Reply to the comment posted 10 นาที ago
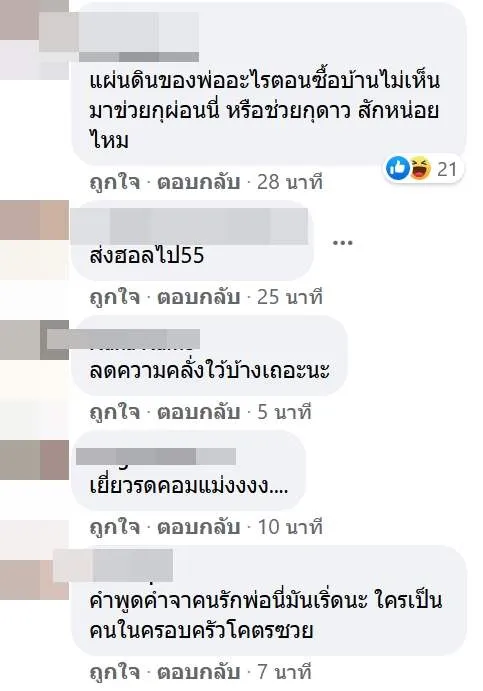Viewport: 483px width, 691px height. click(198, 527)
